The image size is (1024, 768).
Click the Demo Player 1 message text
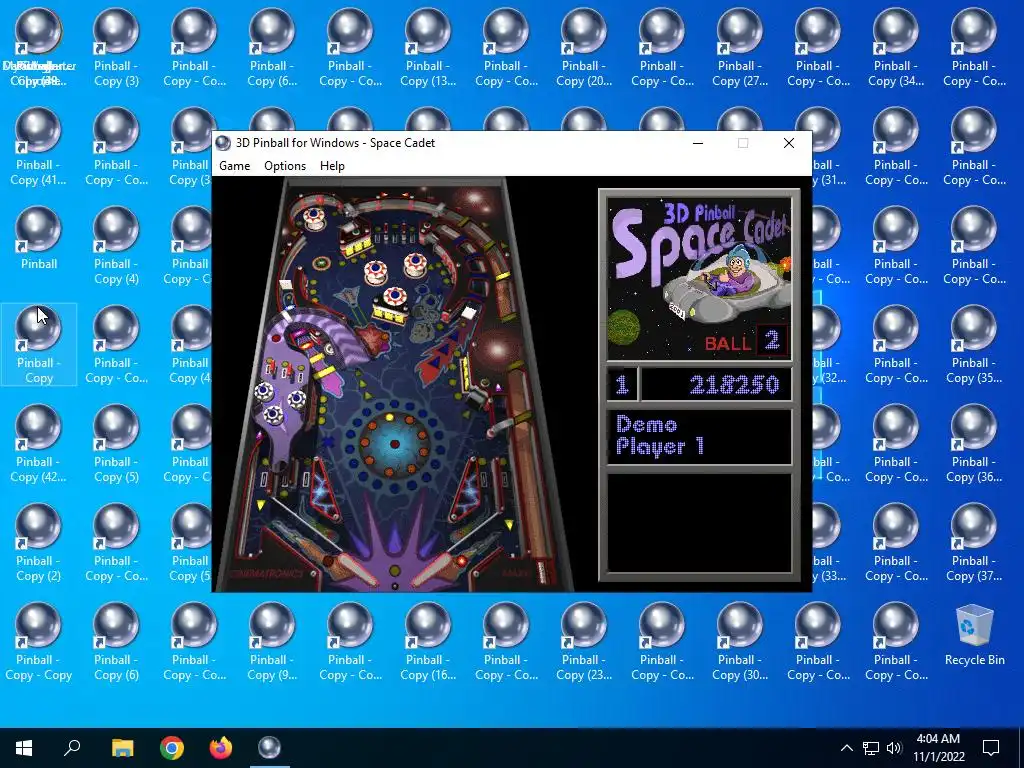[x=660, y=436]
